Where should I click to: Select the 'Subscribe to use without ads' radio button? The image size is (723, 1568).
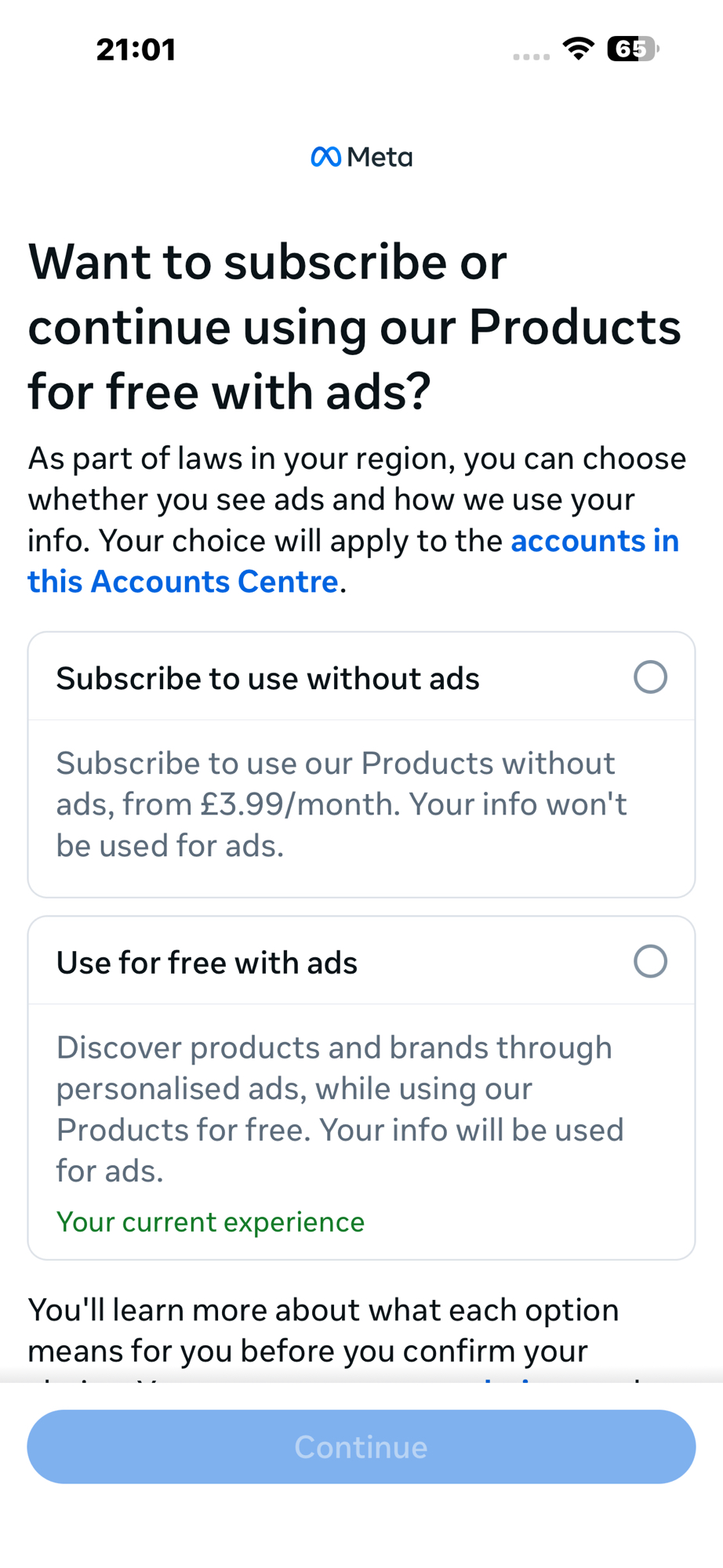tap(650, 677)
